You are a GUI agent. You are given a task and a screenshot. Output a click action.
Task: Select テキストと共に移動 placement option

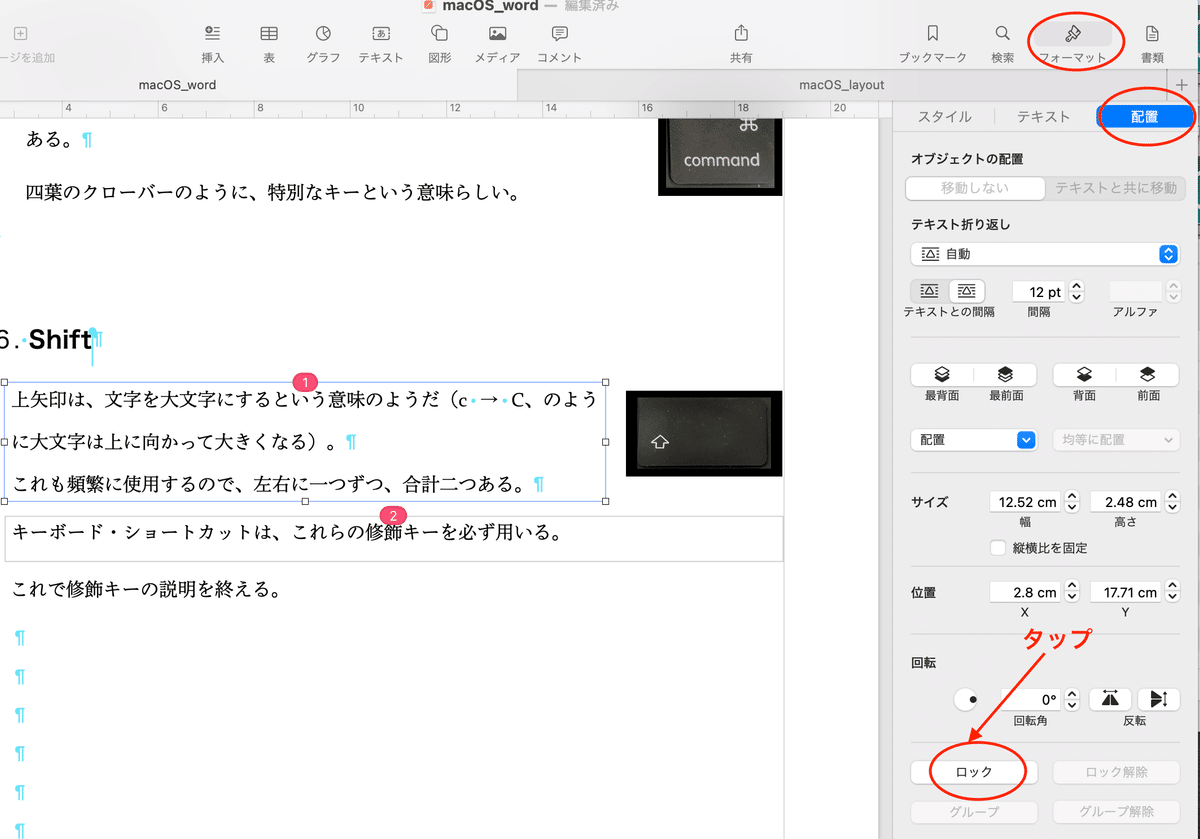(1115, 188)
